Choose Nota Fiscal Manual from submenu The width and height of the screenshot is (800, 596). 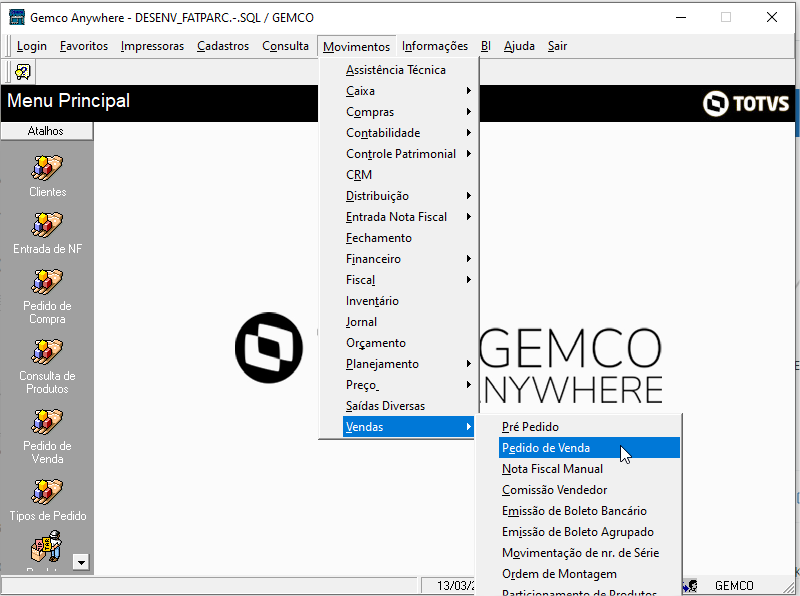click(589, 468)
